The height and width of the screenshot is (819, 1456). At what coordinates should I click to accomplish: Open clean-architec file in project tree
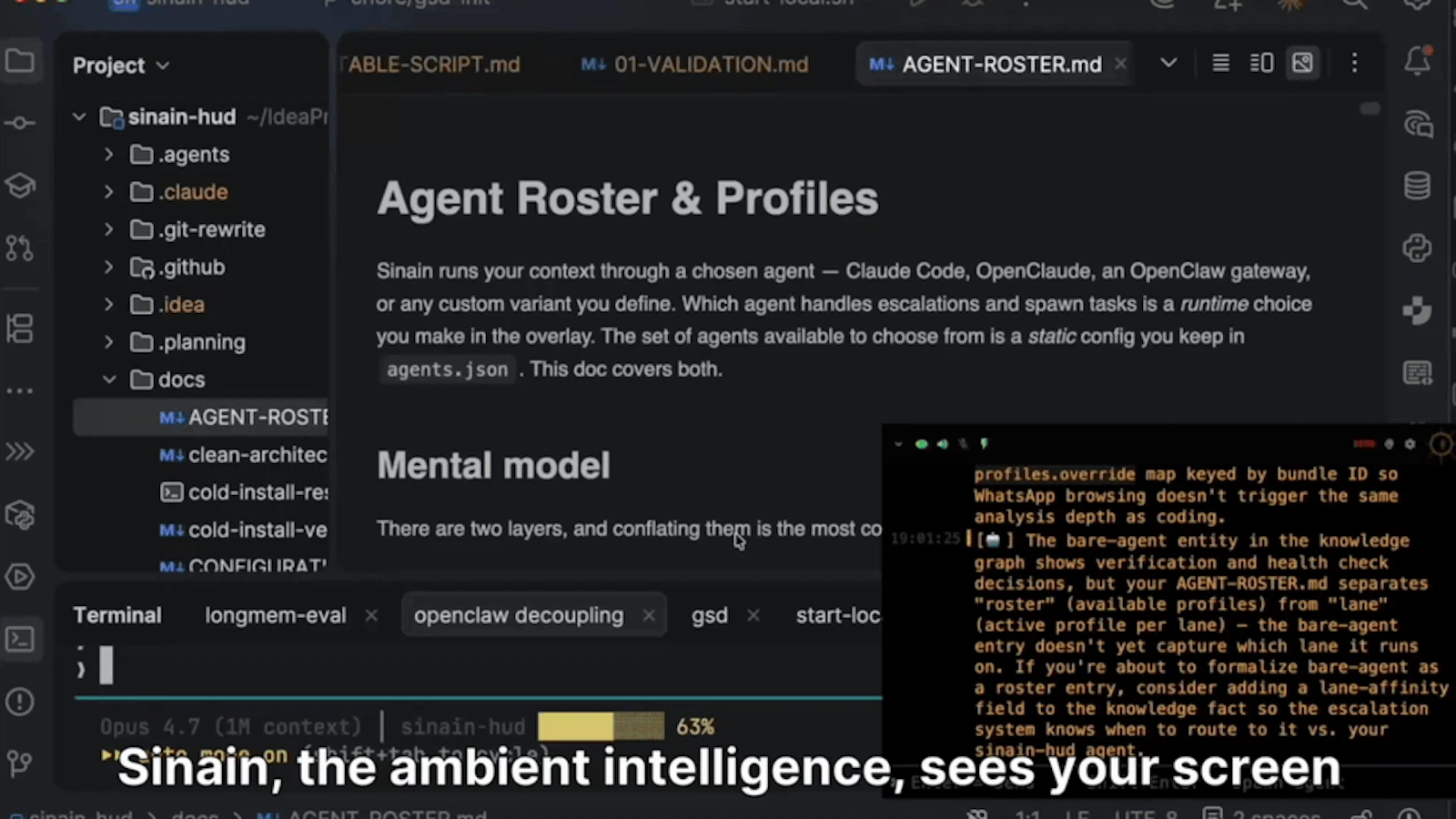[x=243, y=455]
